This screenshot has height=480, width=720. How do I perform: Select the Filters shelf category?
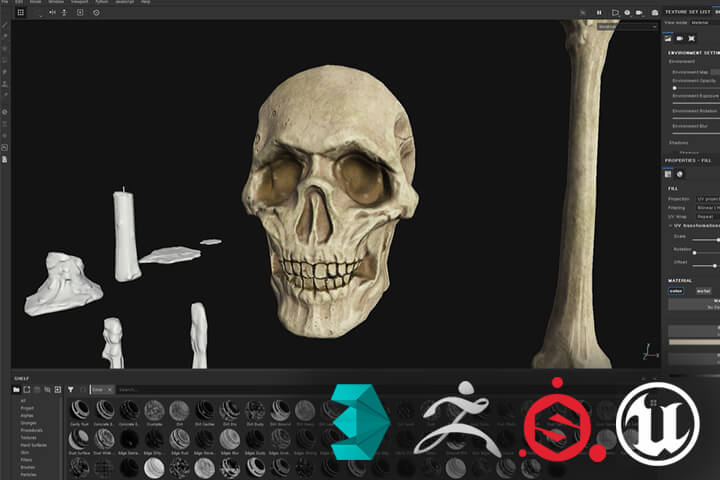[27, 460]
